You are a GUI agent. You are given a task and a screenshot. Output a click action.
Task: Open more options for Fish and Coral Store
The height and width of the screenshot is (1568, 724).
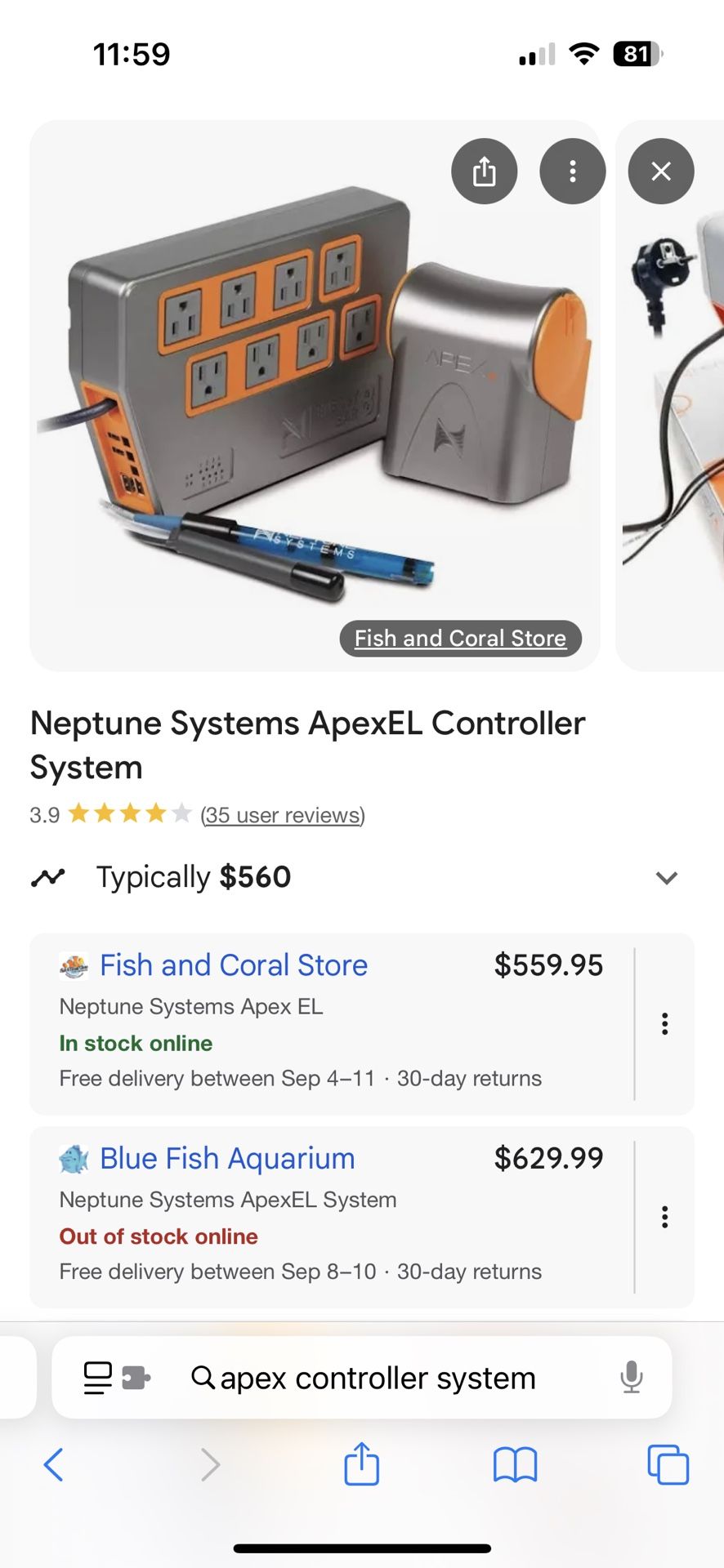click(x=665, y=1024)
